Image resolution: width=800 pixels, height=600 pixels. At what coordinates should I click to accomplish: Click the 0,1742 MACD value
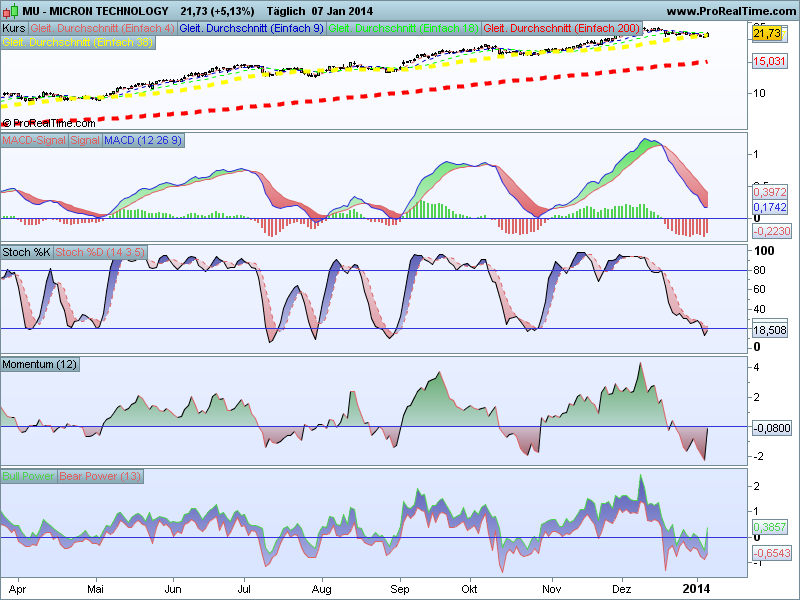769,207
